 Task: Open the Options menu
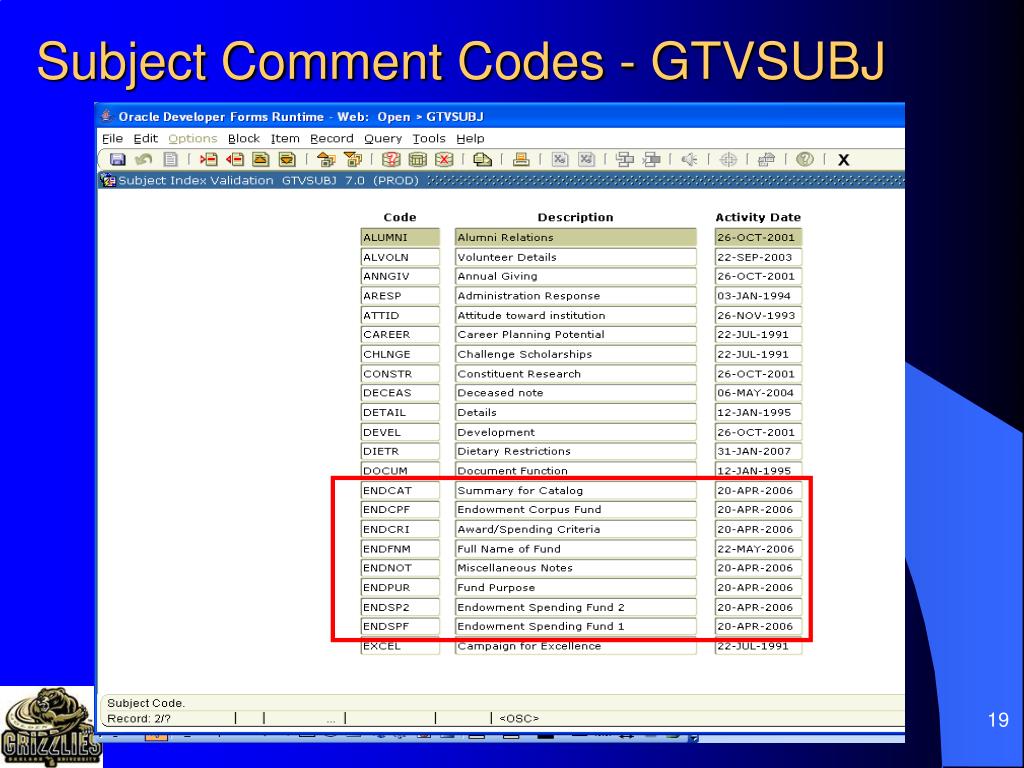(x=193, y=138)
